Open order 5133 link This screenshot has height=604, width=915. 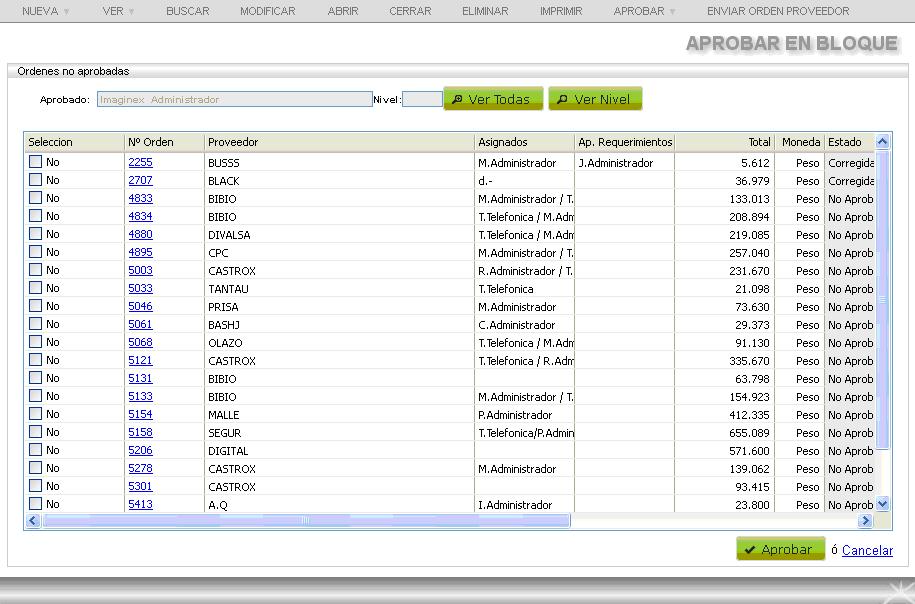point(140,396)
